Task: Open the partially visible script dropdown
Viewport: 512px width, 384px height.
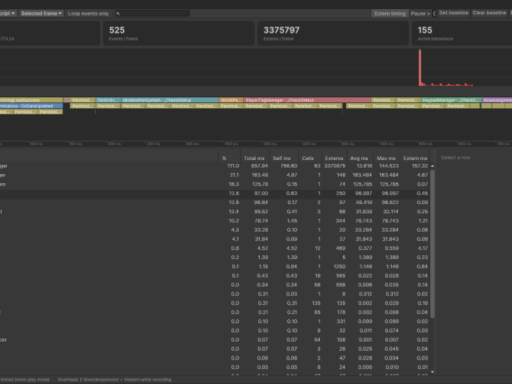Action: tap(8, 13)
